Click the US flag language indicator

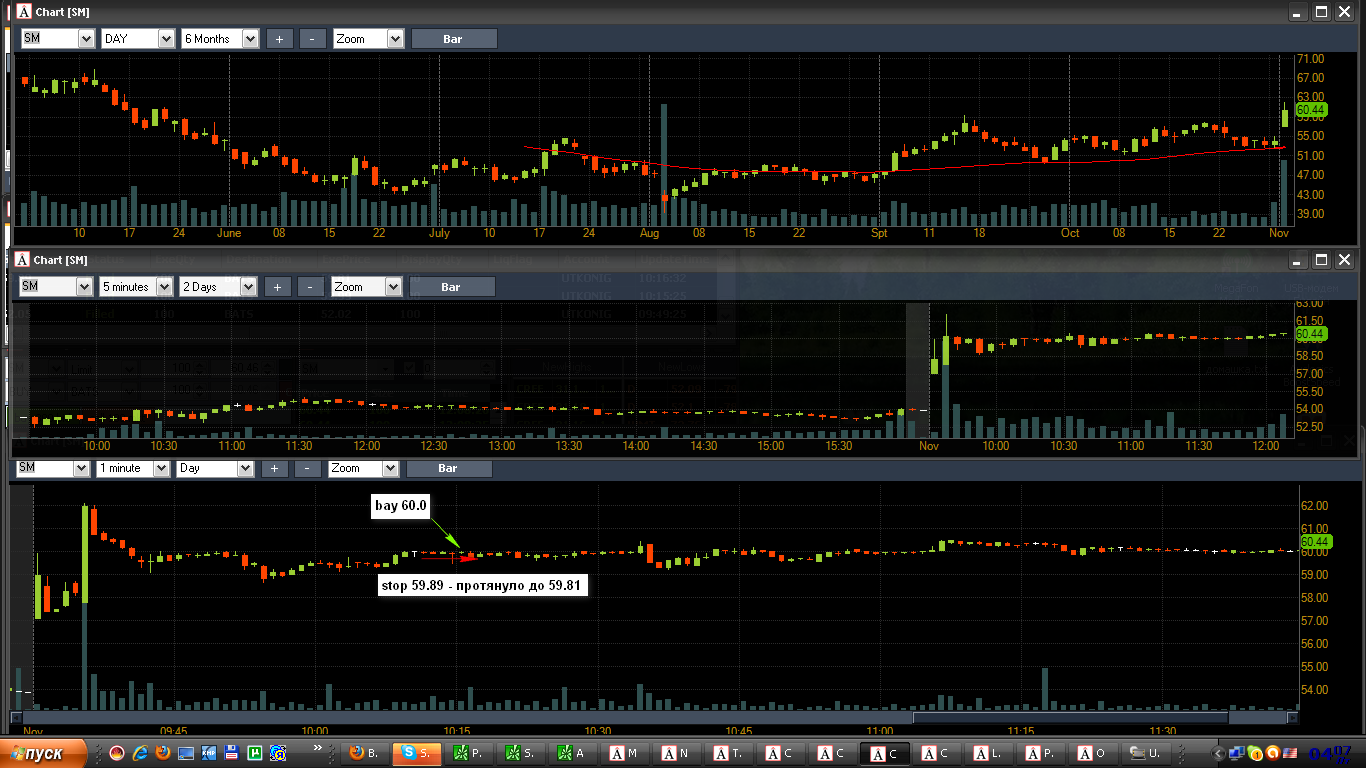[x=1290, y=753]
